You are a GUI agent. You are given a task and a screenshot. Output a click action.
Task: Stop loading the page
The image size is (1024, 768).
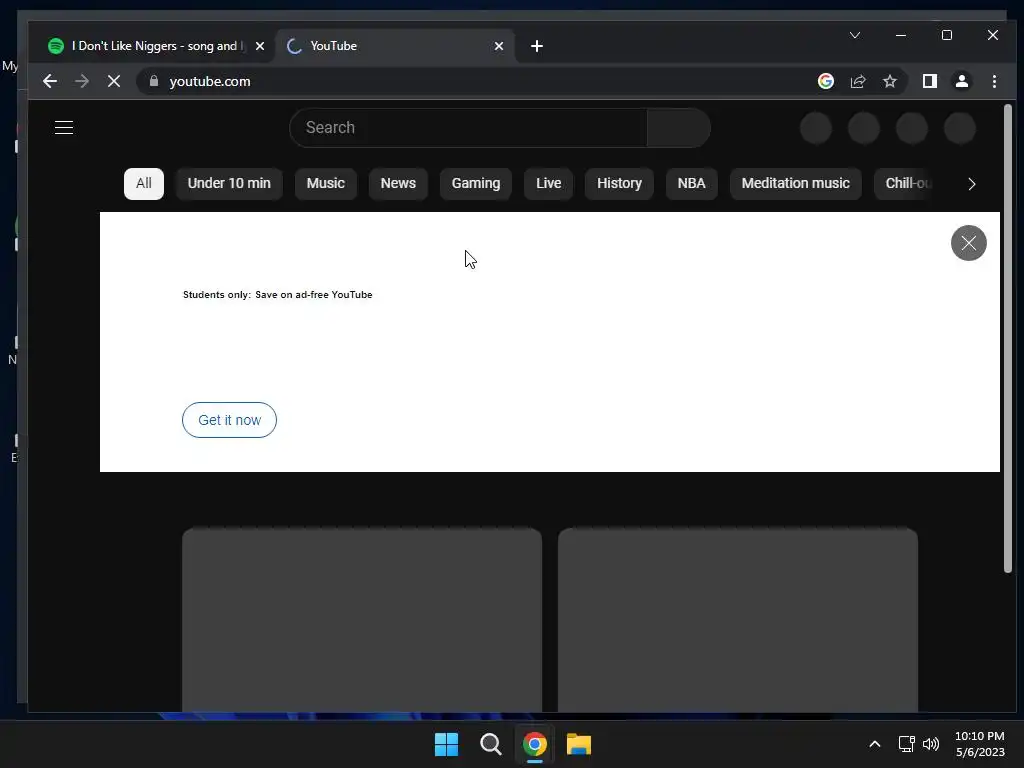coord(114,81)
